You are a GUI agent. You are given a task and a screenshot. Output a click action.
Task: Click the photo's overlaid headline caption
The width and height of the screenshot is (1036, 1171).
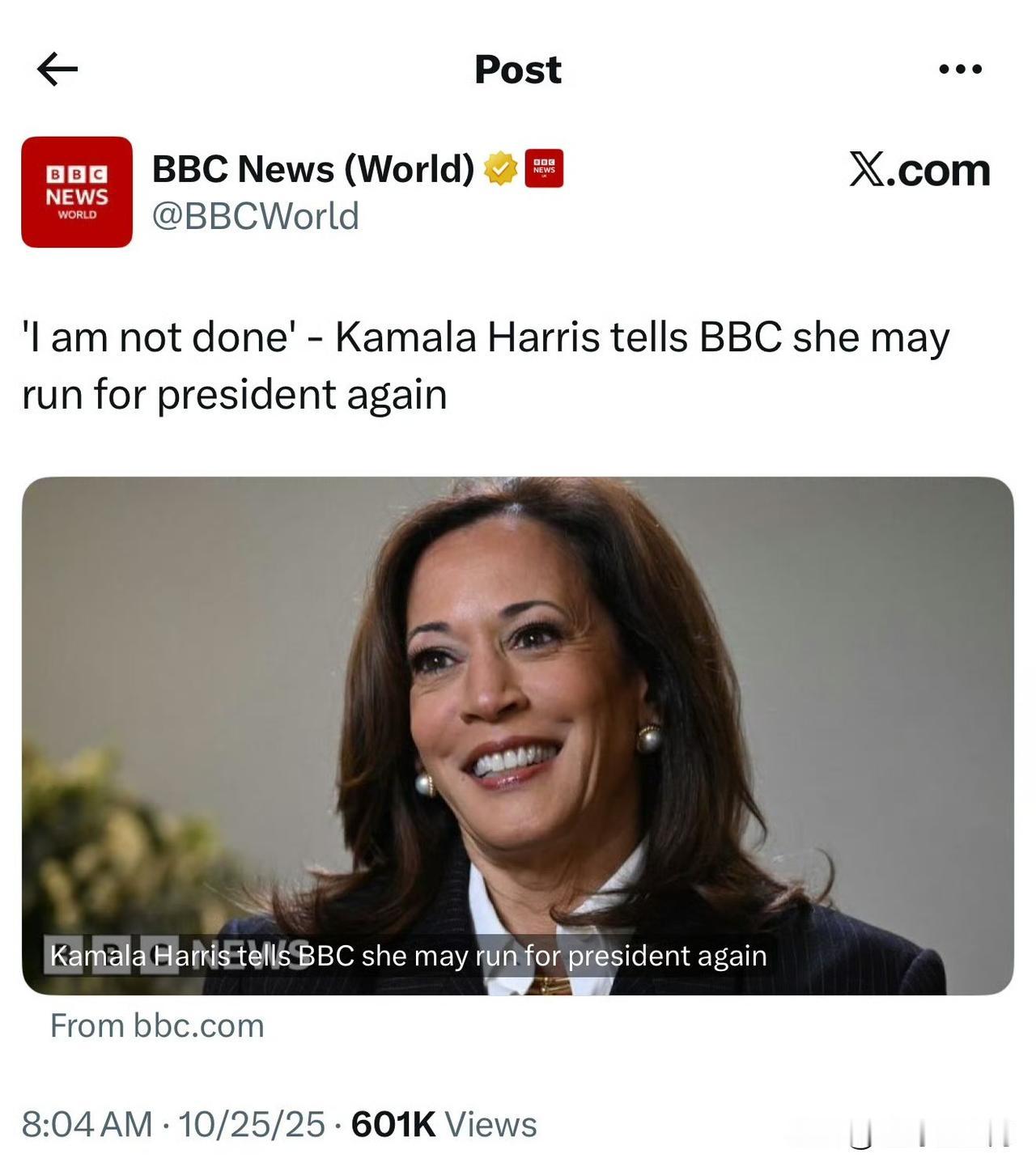coord(409,956)
